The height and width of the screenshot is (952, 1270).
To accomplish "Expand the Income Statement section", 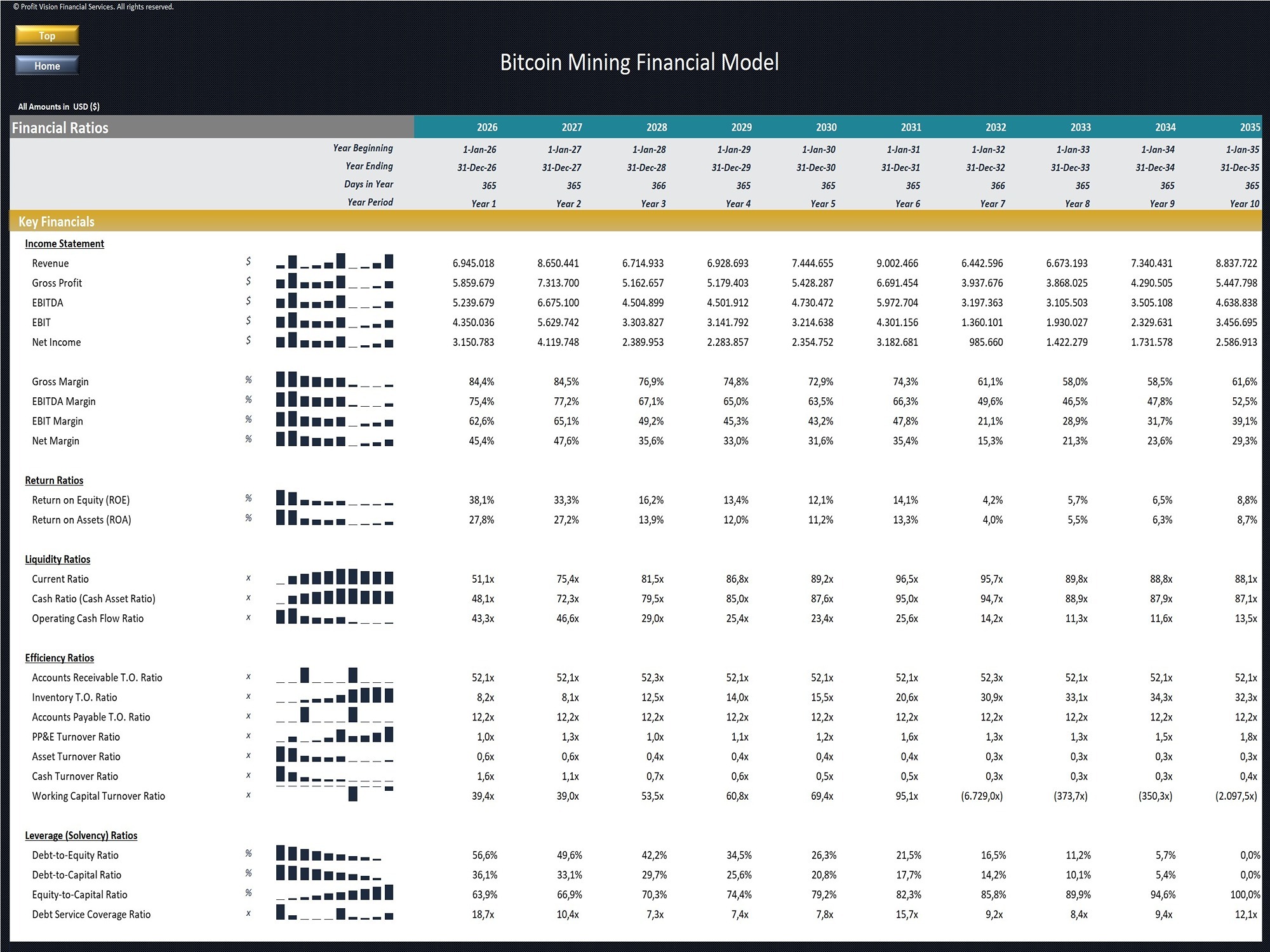I will [x=64, y=243].
